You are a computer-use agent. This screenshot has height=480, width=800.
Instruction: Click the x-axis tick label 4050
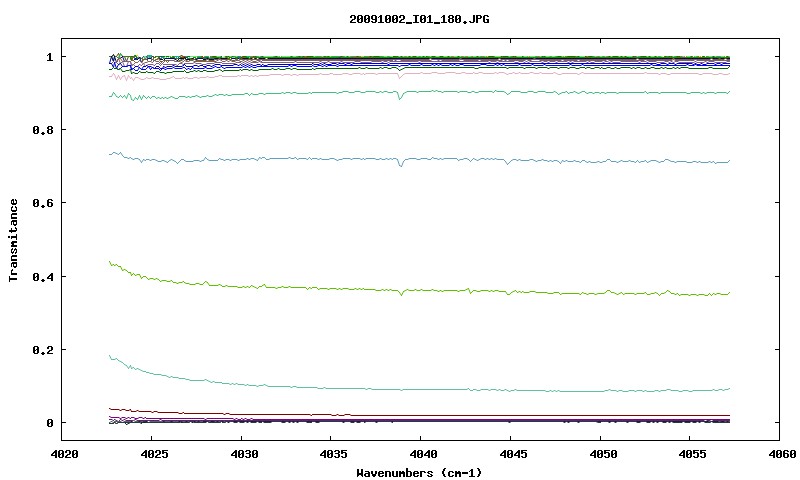click(x=603, y=454)
